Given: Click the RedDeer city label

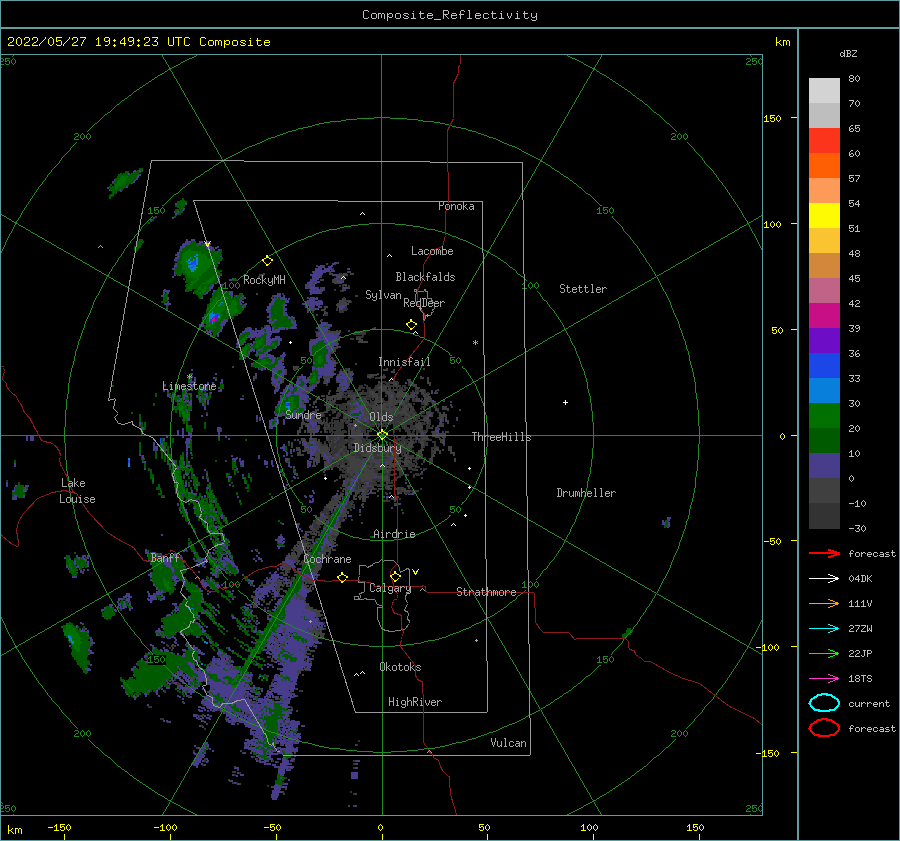Looking at the screenshot, I should [x=424, y=303].
